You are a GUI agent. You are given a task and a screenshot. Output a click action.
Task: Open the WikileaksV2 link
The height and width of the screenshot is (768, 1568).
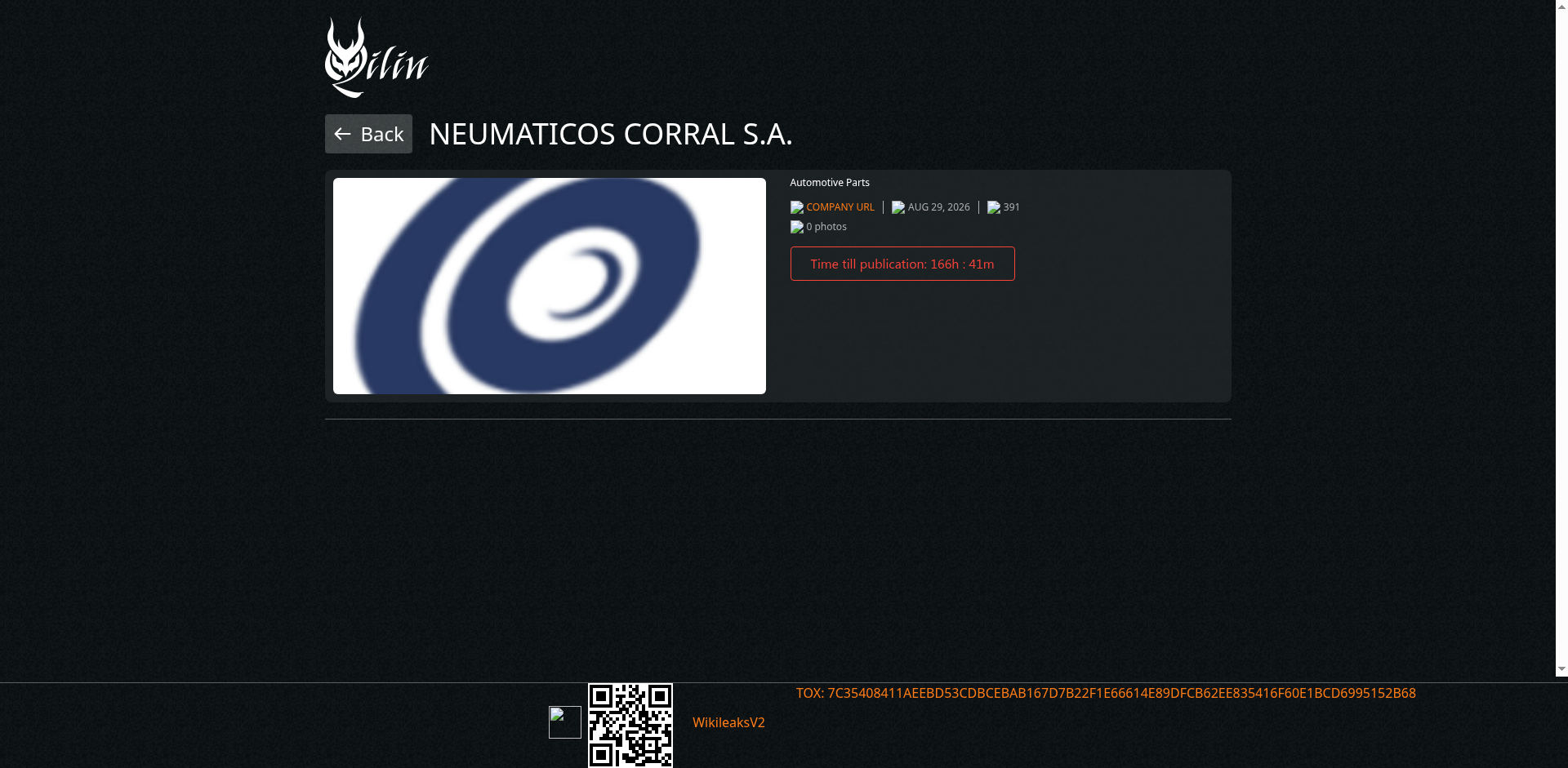coord(728,722)
